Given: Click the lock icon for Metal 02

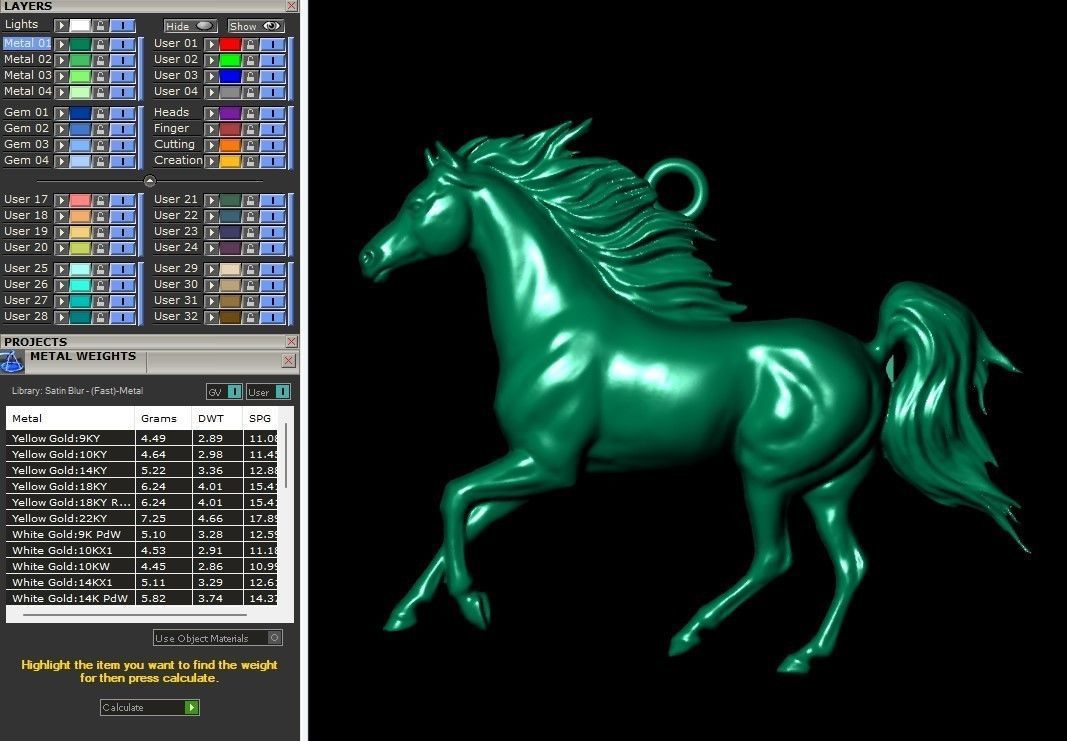Looking at the screenshot, I should tap(101, 61).
